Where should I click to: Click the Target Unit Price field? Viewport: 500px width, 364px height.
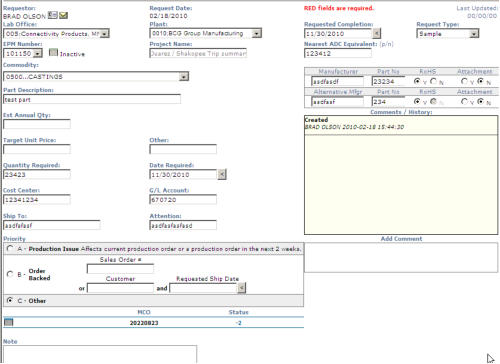pos(37,149)
